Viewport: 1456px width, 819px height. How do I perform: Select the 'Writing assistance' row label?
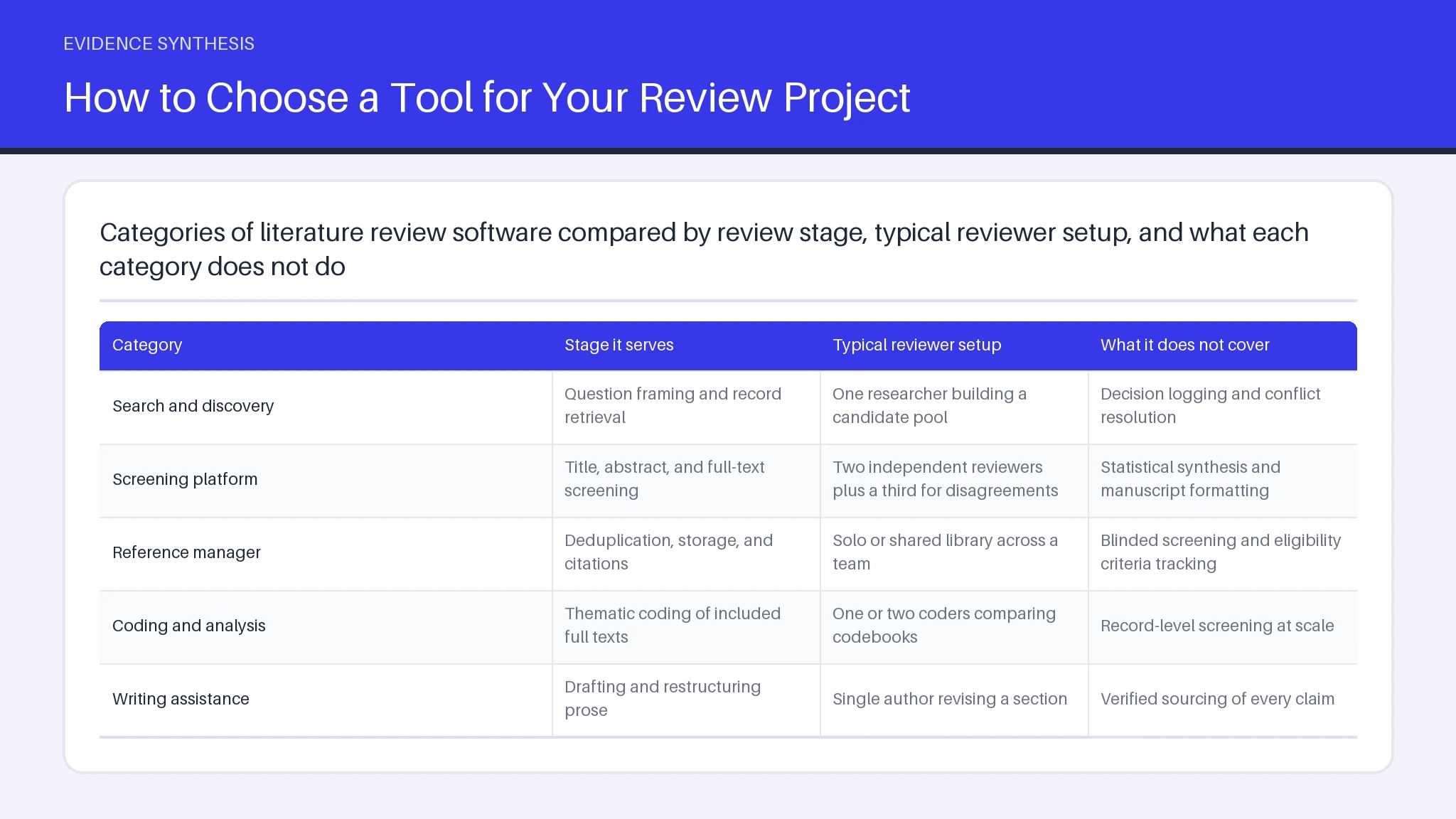click(x=181, y=699)
